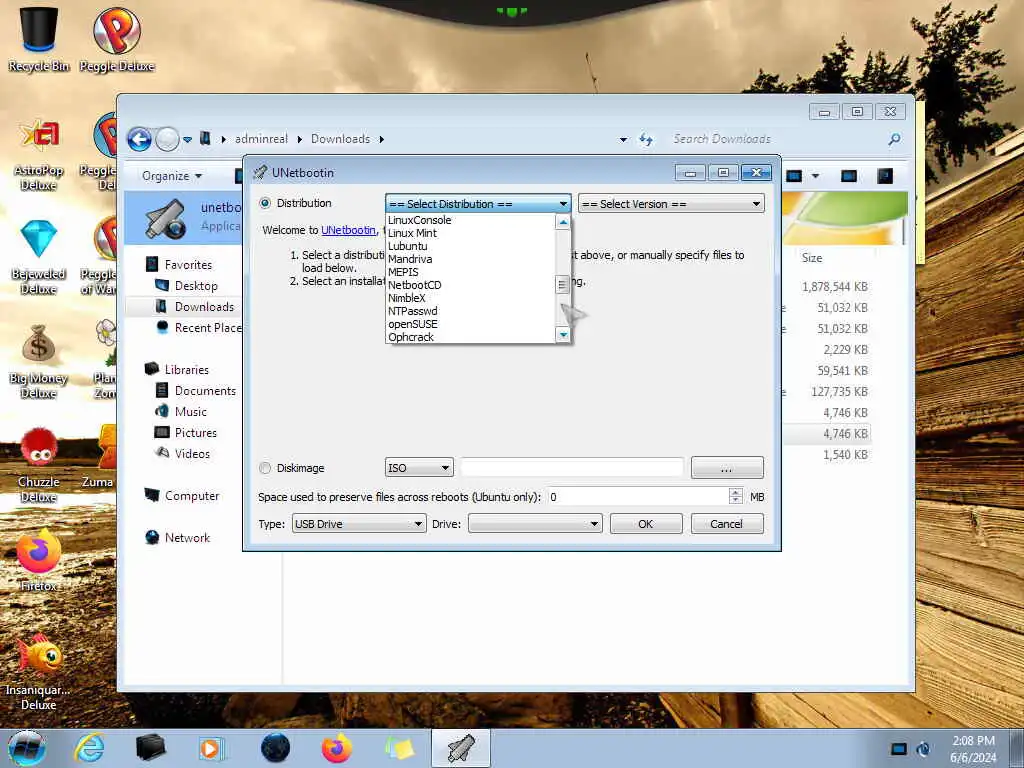Select the Diskimage radio button
Screen dimensions: 1024x768
pyautogui.click(x=265, y=468)
